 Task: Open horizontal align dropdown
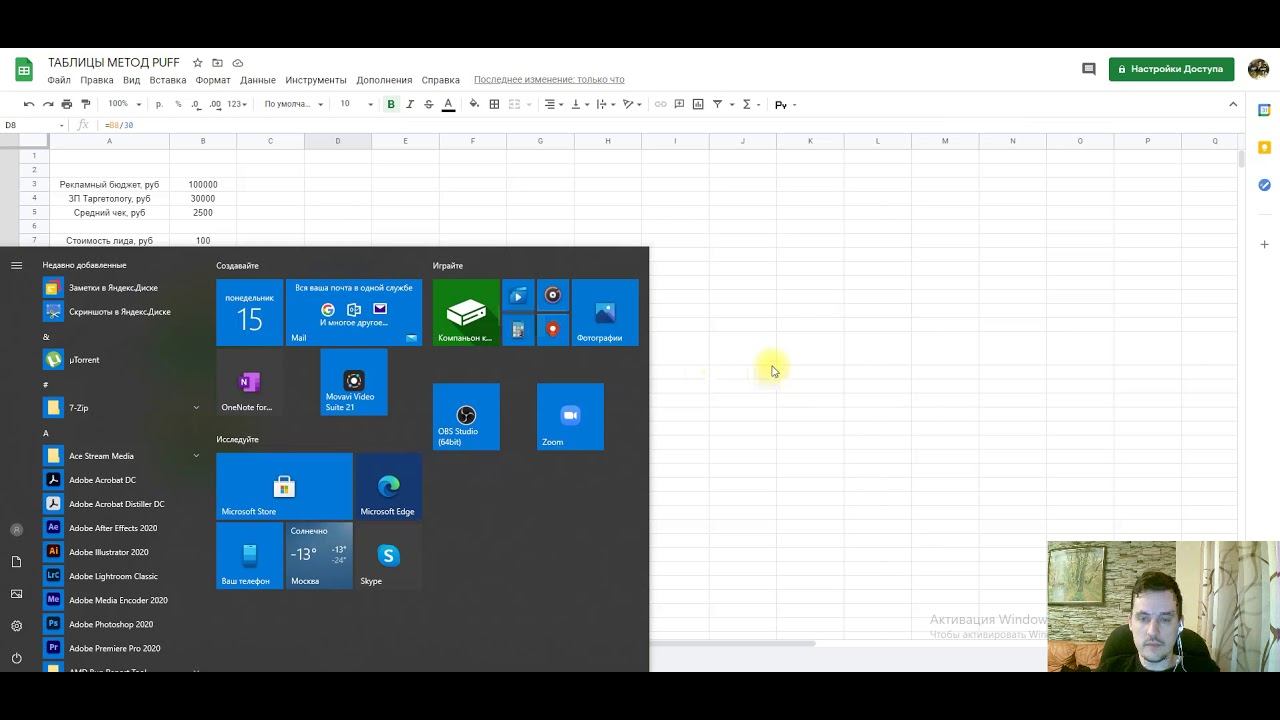tap(552, 104)
